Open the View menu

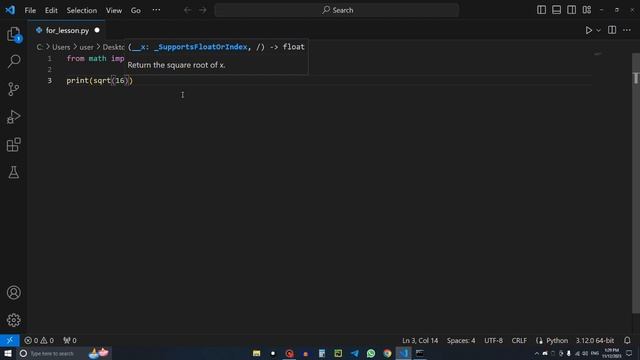[114, 10]
